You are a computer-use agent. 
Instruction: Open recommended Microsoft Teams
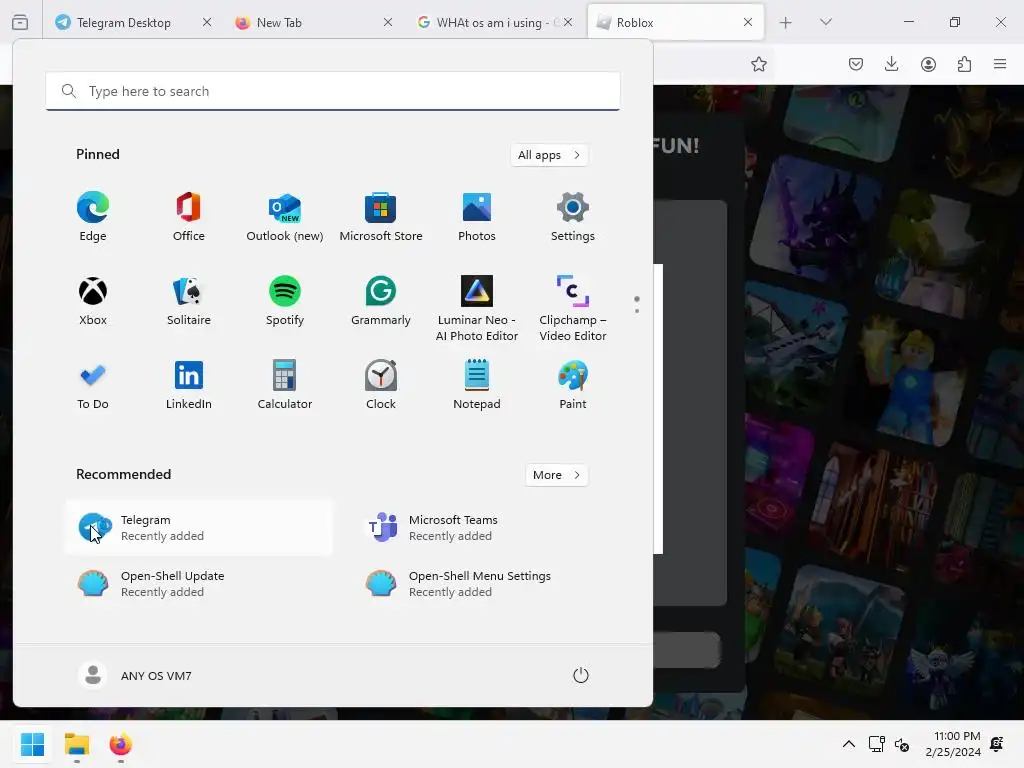(487, 528)
